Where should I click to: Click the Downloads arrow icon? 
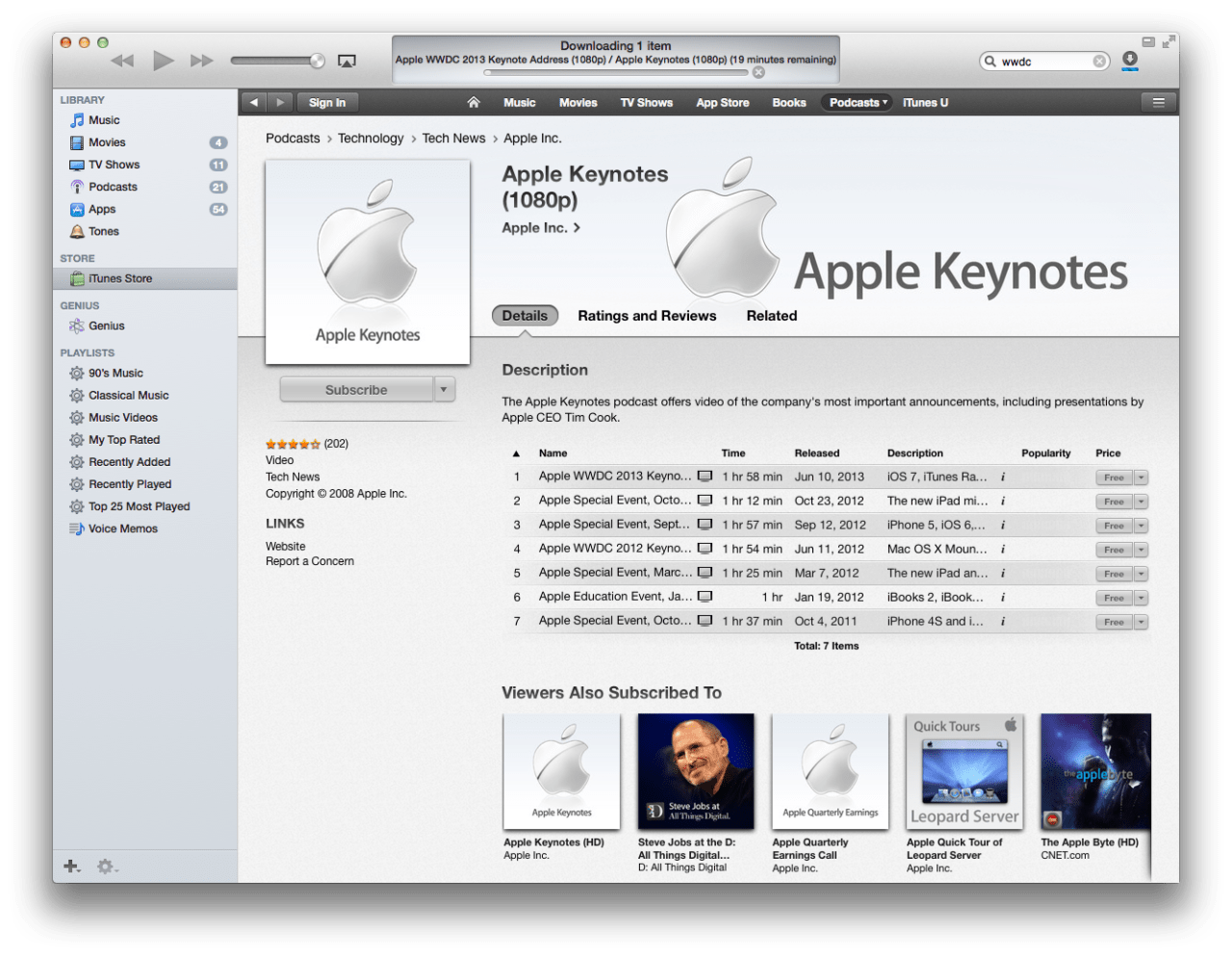[x=1130, y=61]
